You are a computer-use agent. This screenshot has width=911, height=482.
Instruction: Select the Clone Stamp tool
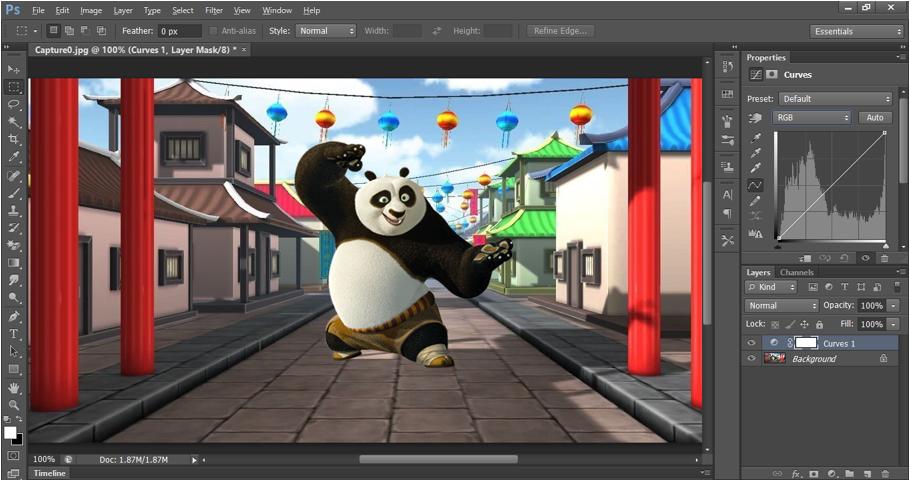pos(14,210)
